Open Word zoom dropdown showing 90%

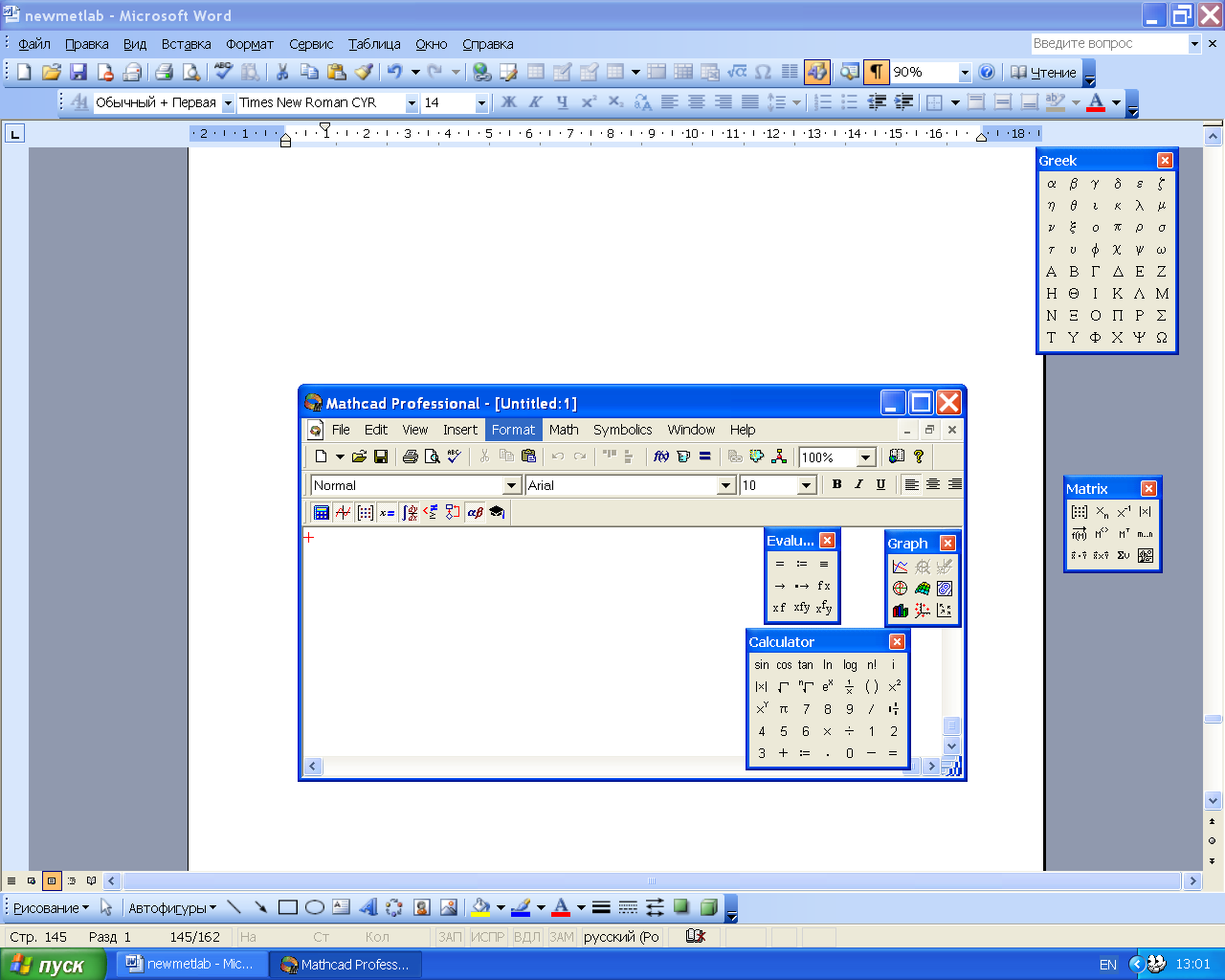point(965,72)
